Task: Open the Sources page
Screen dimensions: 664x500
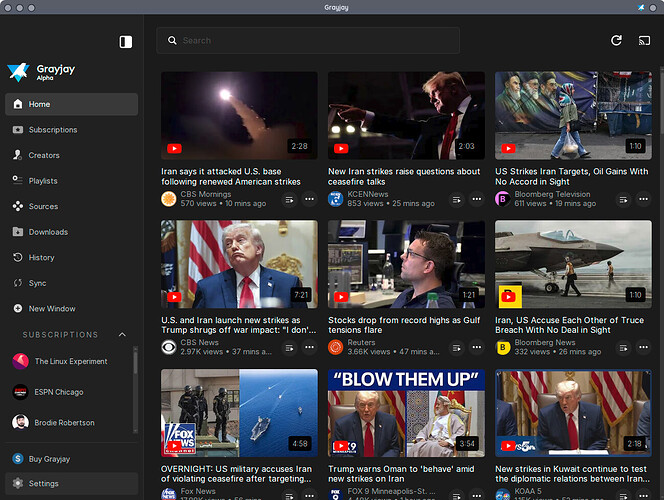Action: coord(72,206)
